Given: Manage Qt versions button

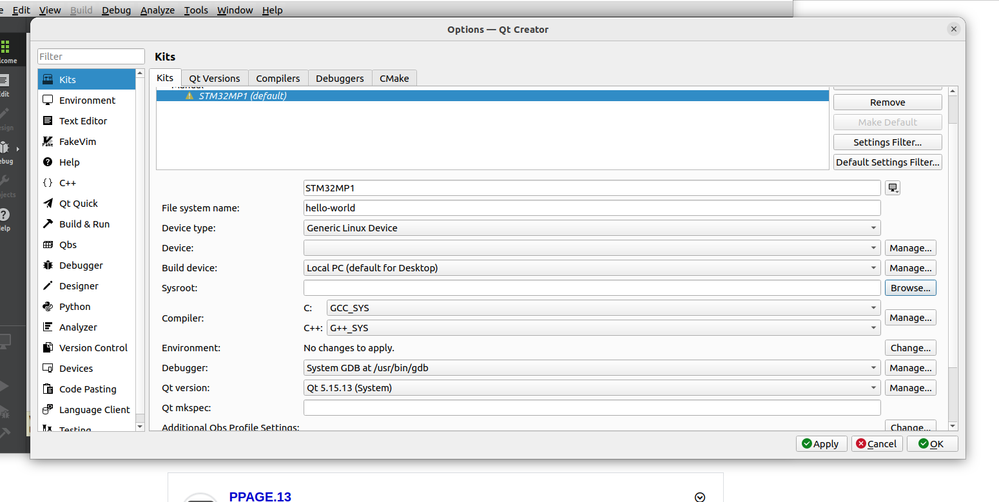Looking at the screenshot, I should (x=910, y=388).
